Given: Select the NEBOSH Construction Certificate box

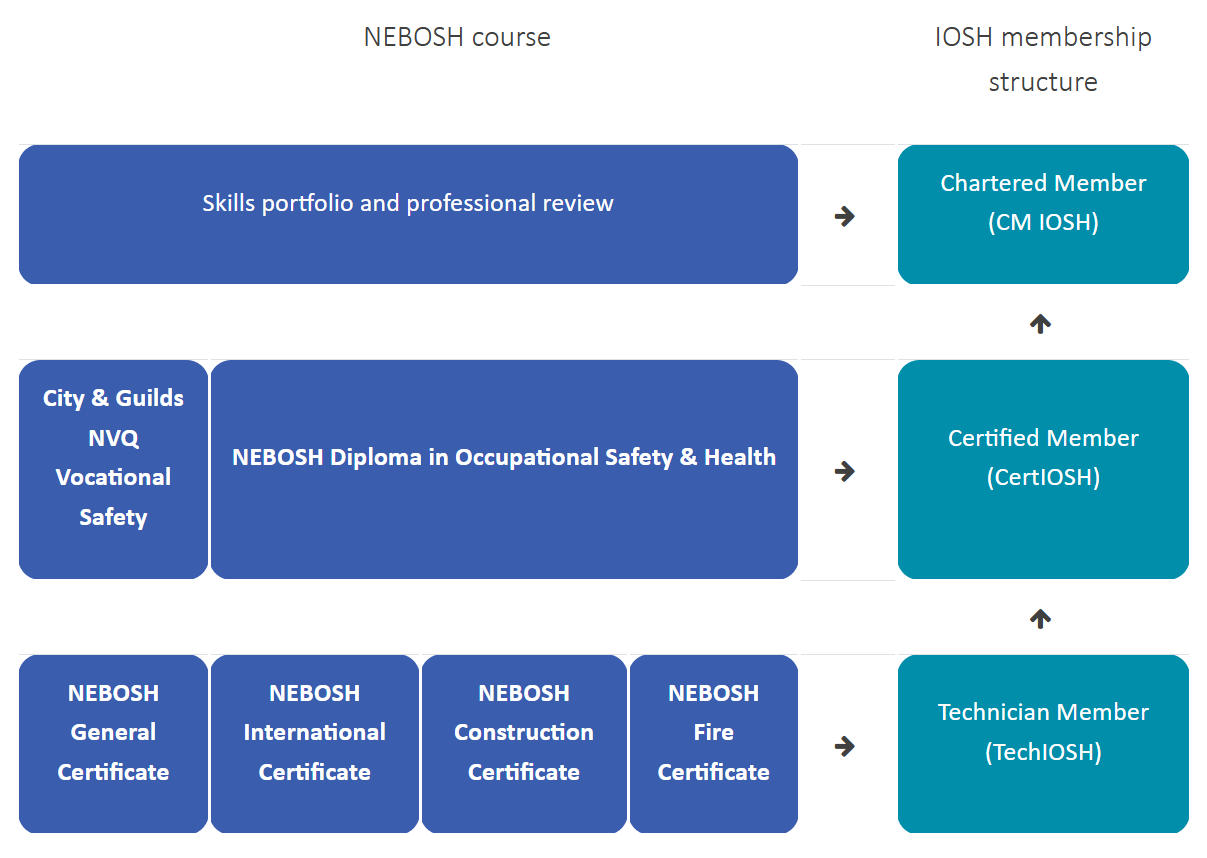Looking at the screenshot, I should pos(524,744).
